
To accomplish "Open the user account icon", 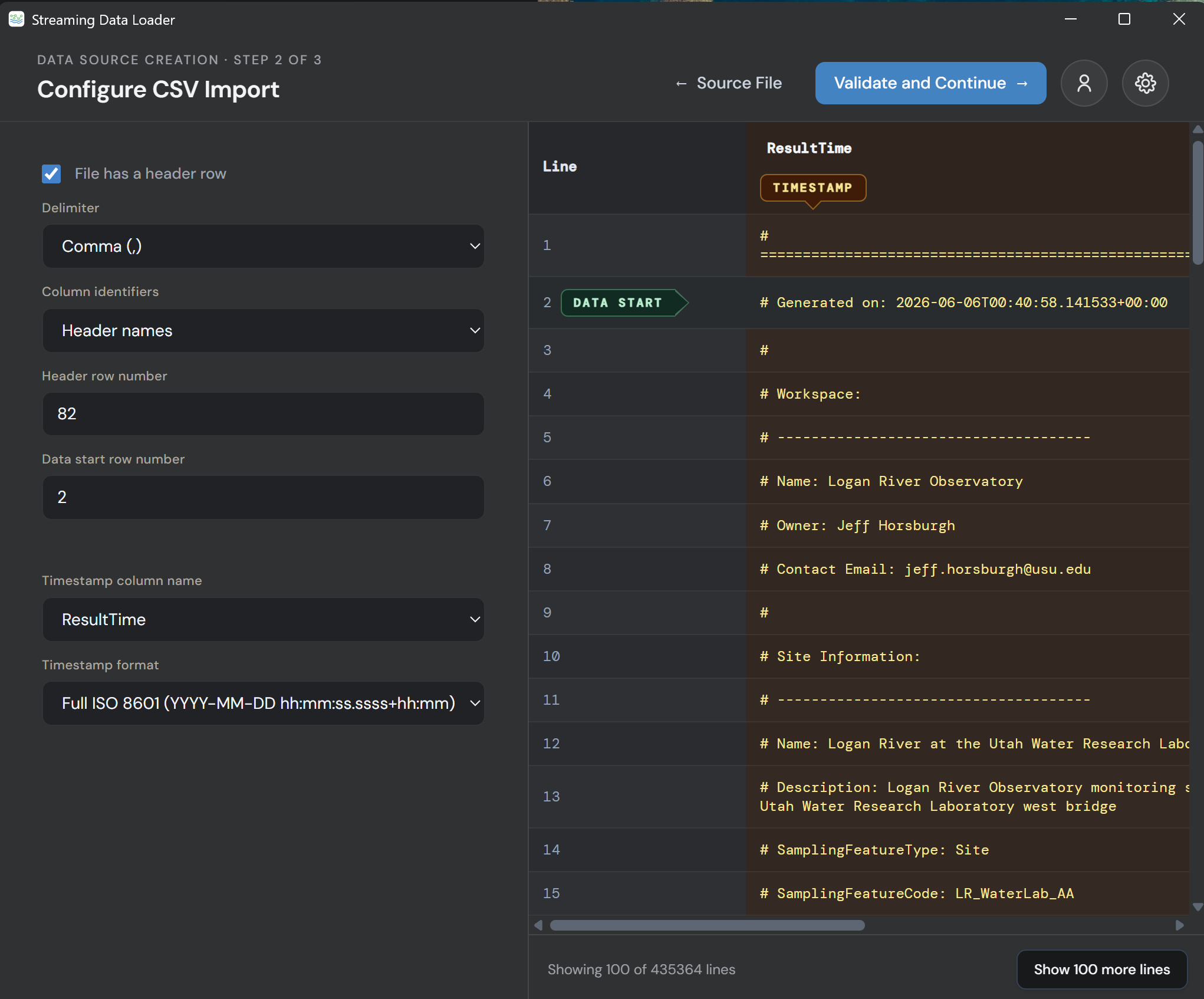I will (x=1084, y=83).
